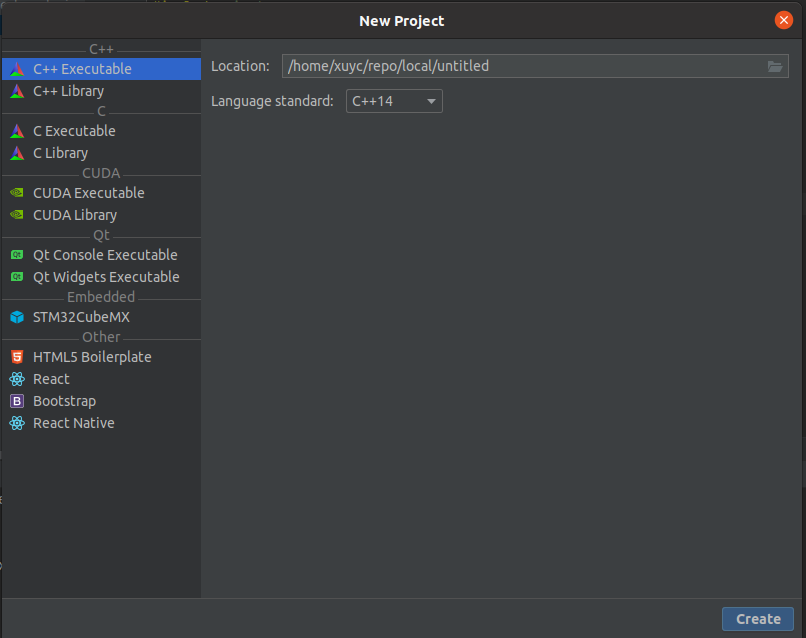Click the Create button
The image size is (806, 638).
tap(757, 618)
